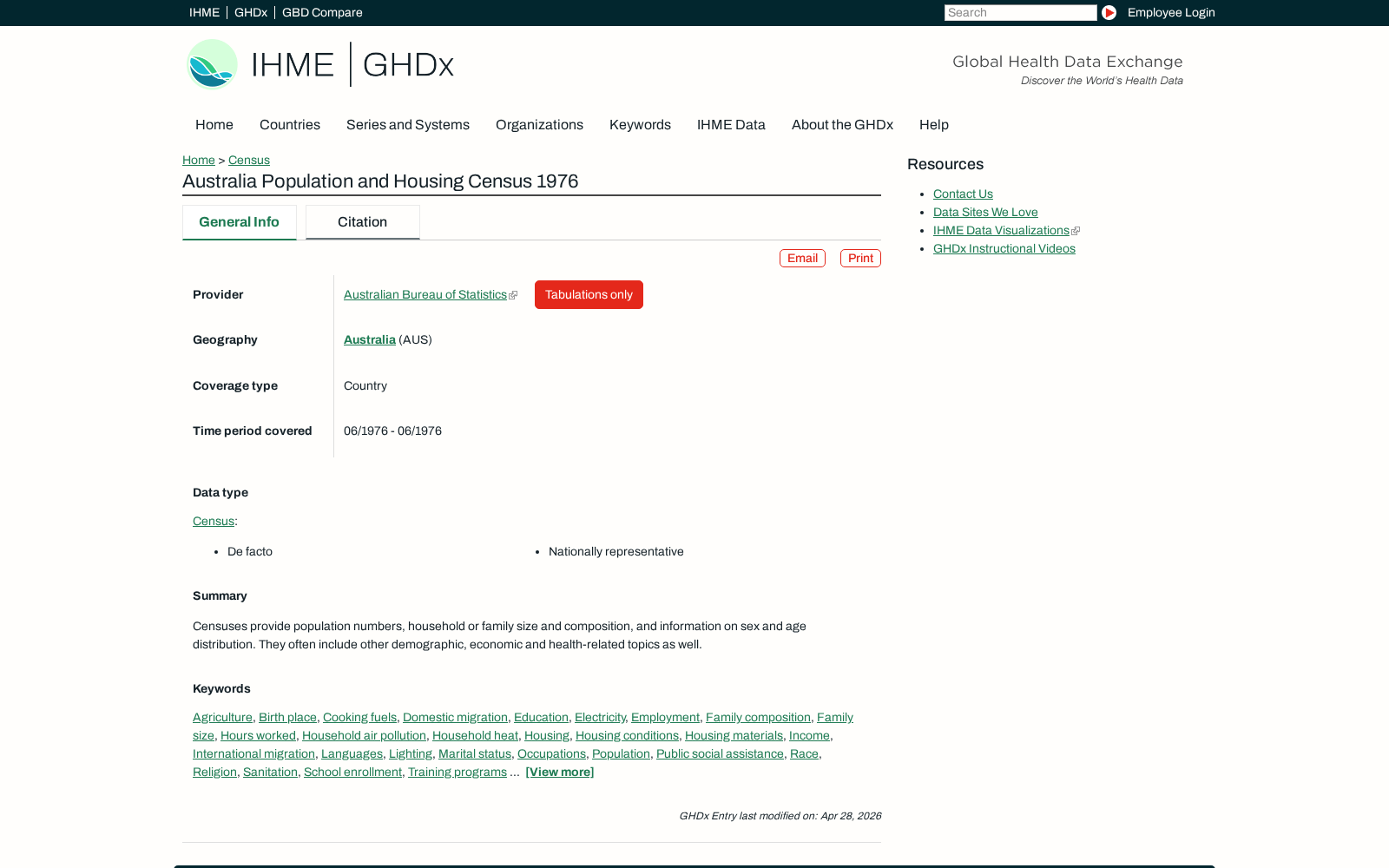Click the IHME GHDx logo
The image size is (1389, 868).
(320, 64)
